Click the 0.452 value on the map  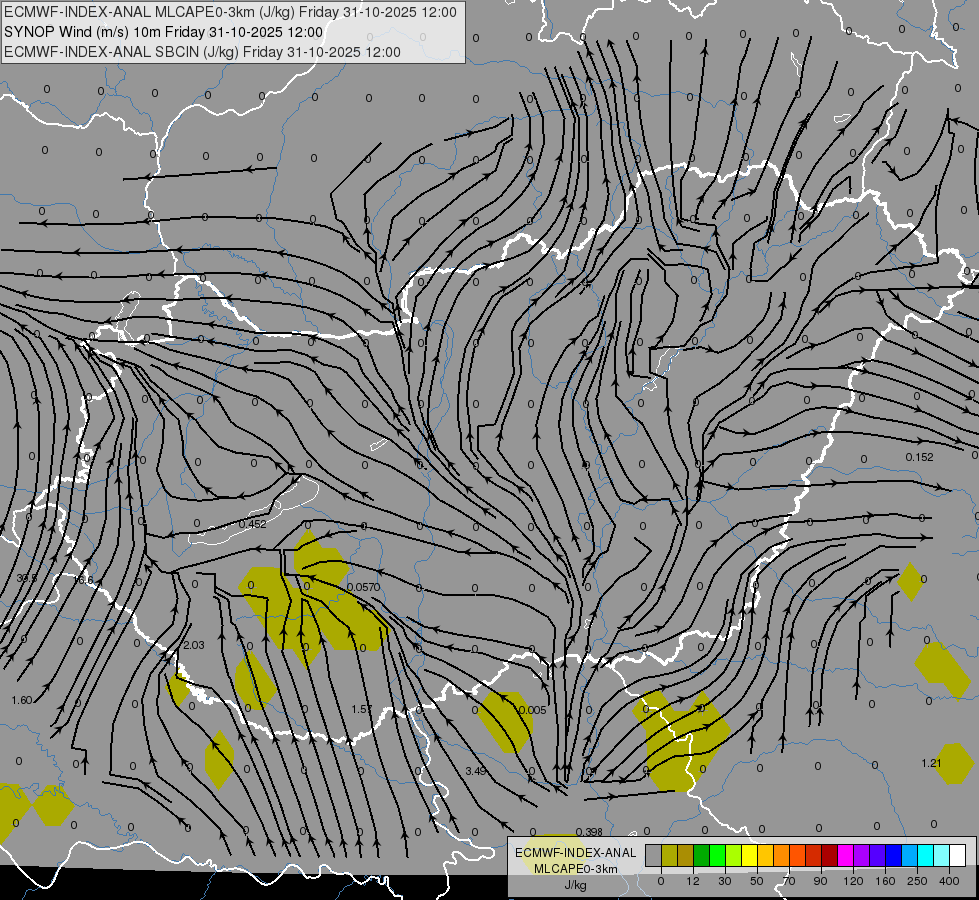coord(252,524)
